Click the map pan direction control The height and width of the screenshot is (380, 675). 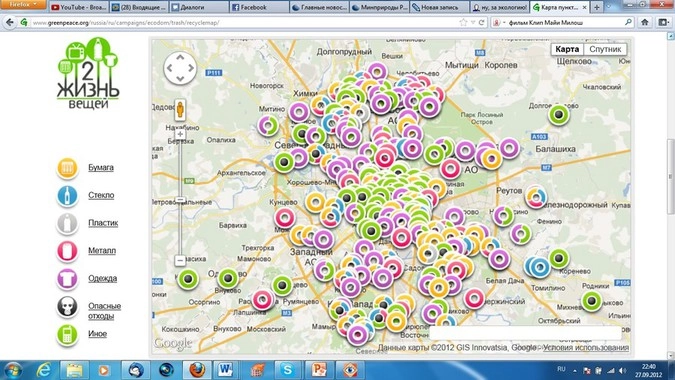180,68
